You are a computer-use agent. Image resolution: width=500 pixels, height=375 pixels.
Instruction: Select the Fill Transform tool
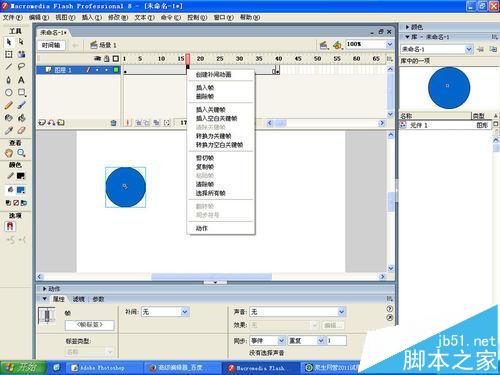(21, 54)
